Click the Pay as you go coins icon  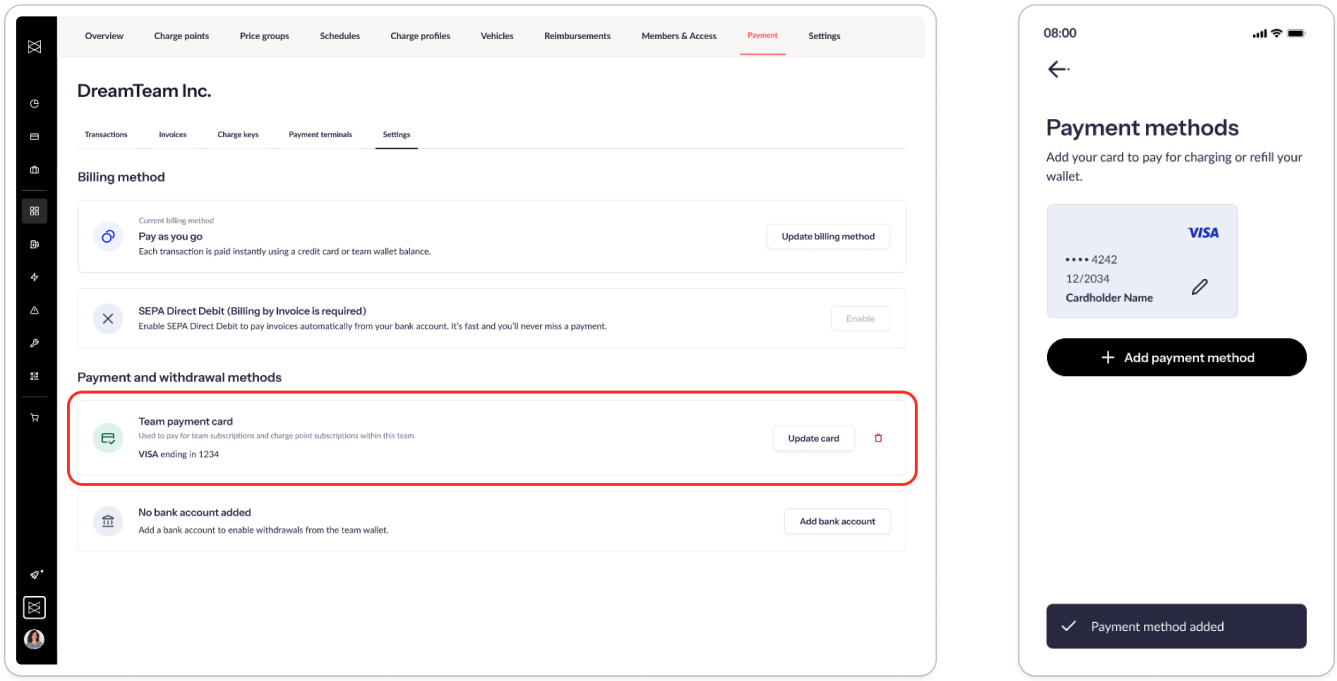click(x=108, y=237)
